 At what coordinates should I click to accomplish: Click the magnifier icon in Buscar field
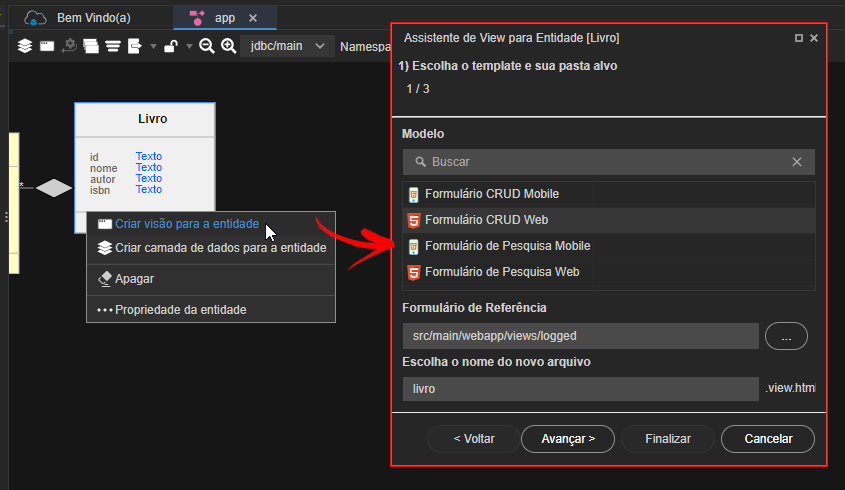(420, 162)
